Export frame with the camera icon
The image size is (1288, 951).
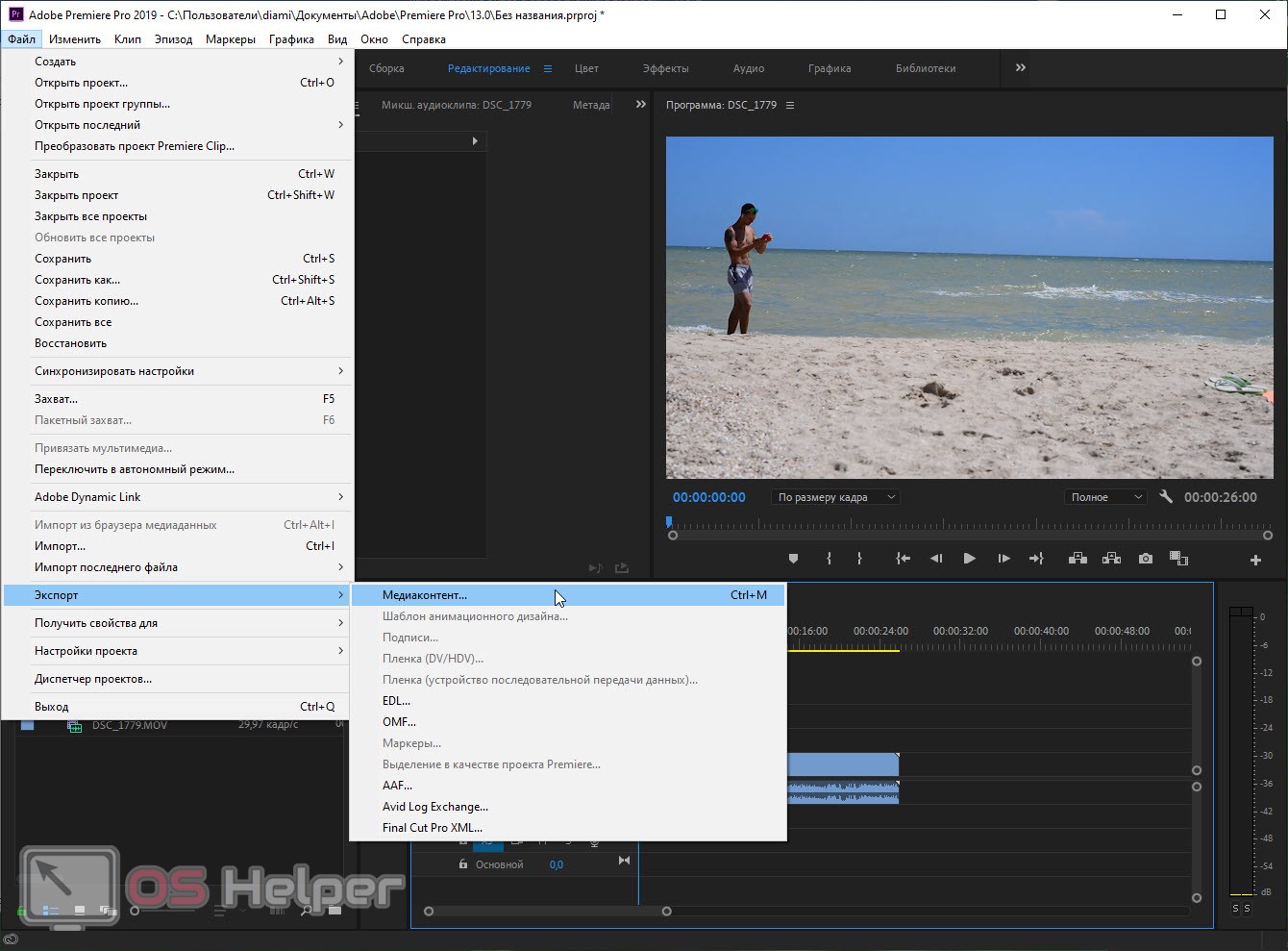coord(1146,559)
